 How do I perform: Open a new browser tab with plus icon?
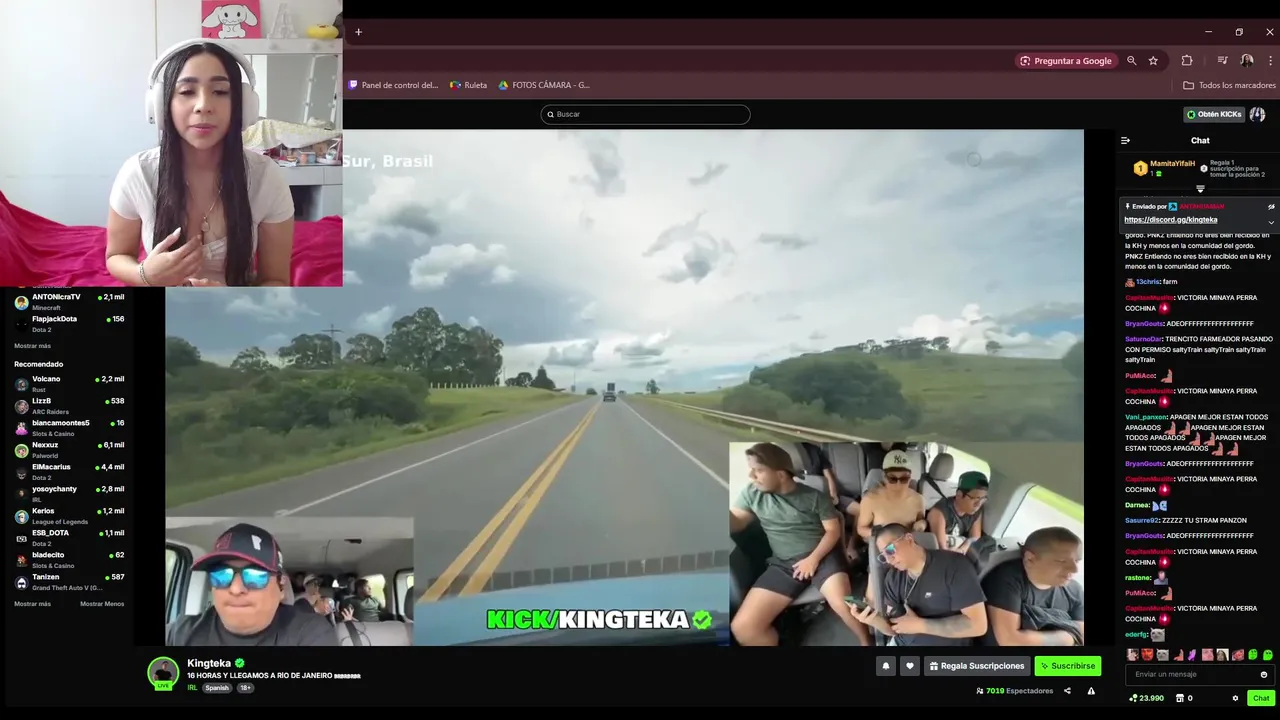coord(358,32)
